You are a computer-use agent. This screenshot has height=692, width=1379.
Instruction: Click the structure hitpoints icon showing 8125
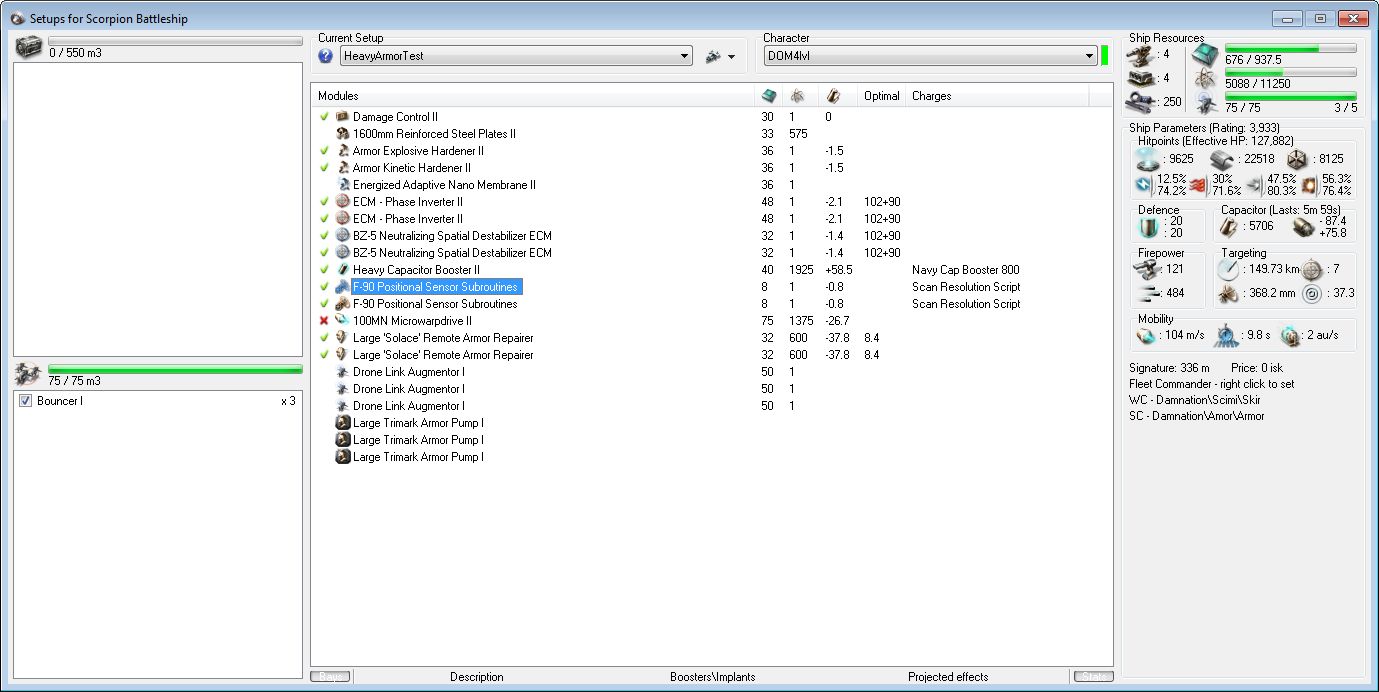[x=1298, y=158]
